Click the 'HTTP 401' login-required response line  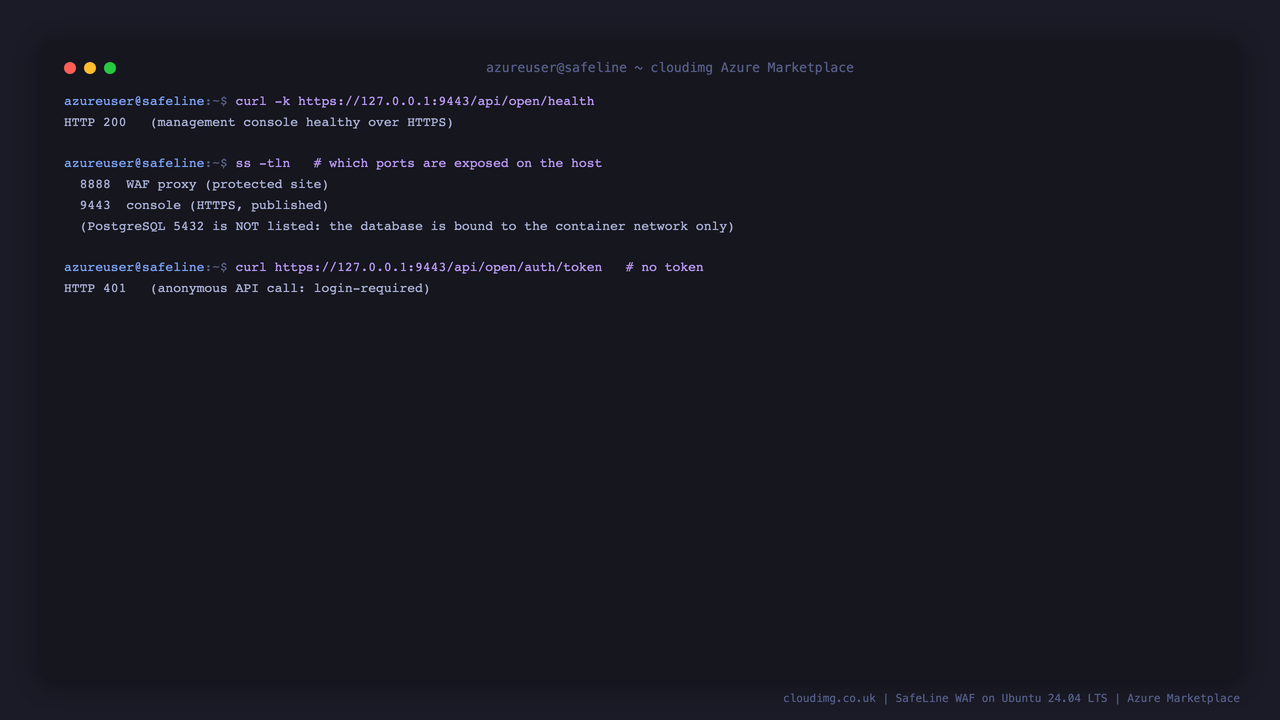247,288
